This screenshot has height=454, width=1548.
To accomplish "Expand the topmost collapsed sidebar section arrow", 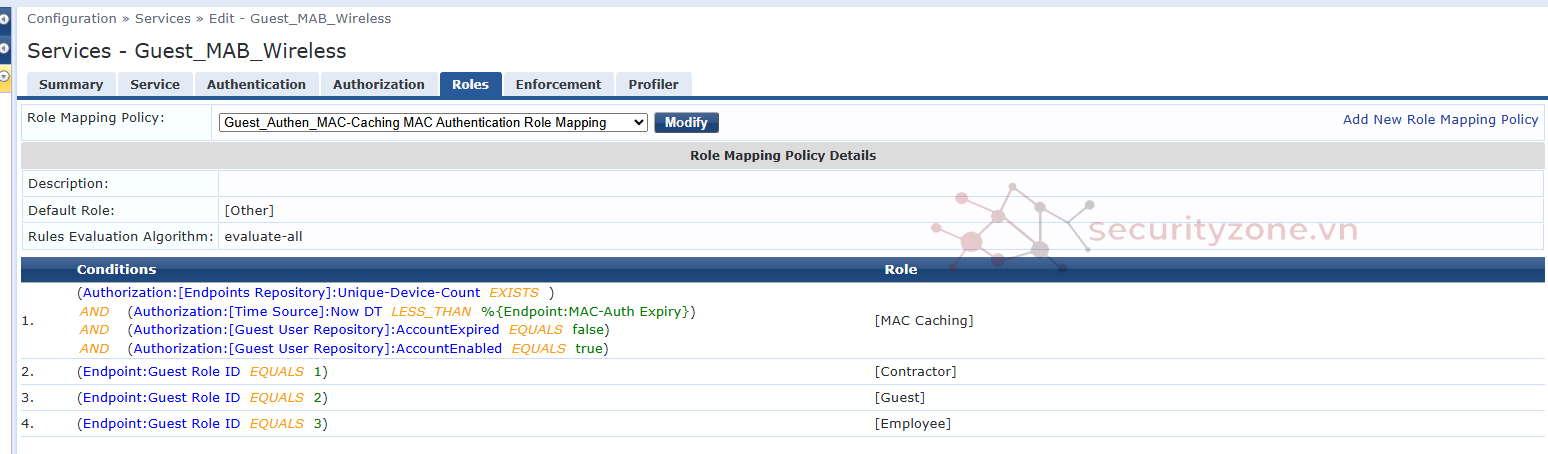I will pos(4,20).
